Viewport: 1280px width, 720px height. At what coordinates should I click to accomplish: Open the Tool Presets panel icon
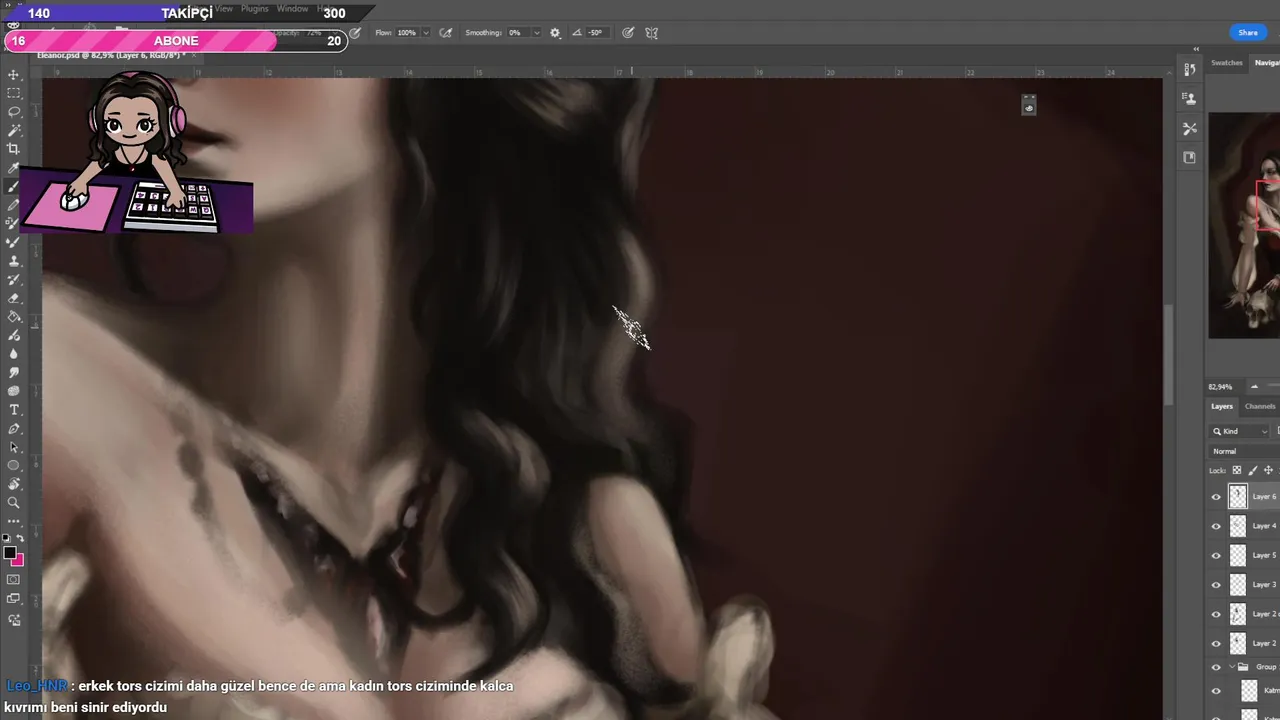[x=1189, y=128]
